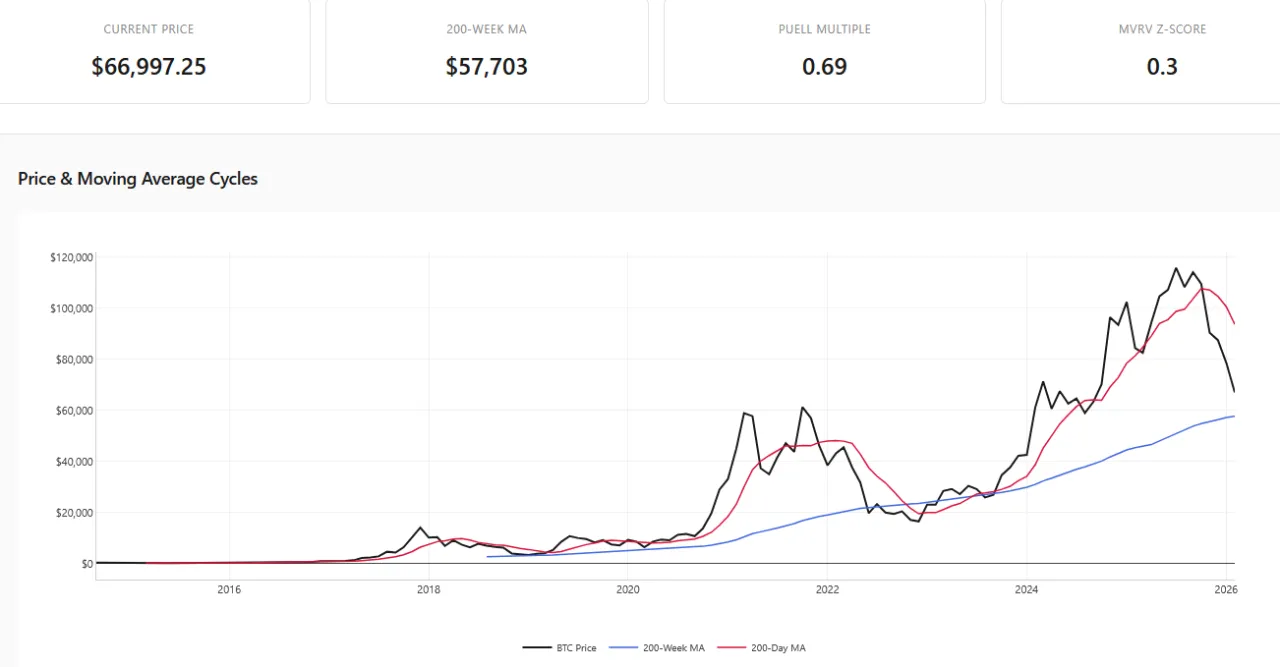The image size is (1280, 667).
Task: Click the 2016 x-axis label
Action: click(229, 590)
